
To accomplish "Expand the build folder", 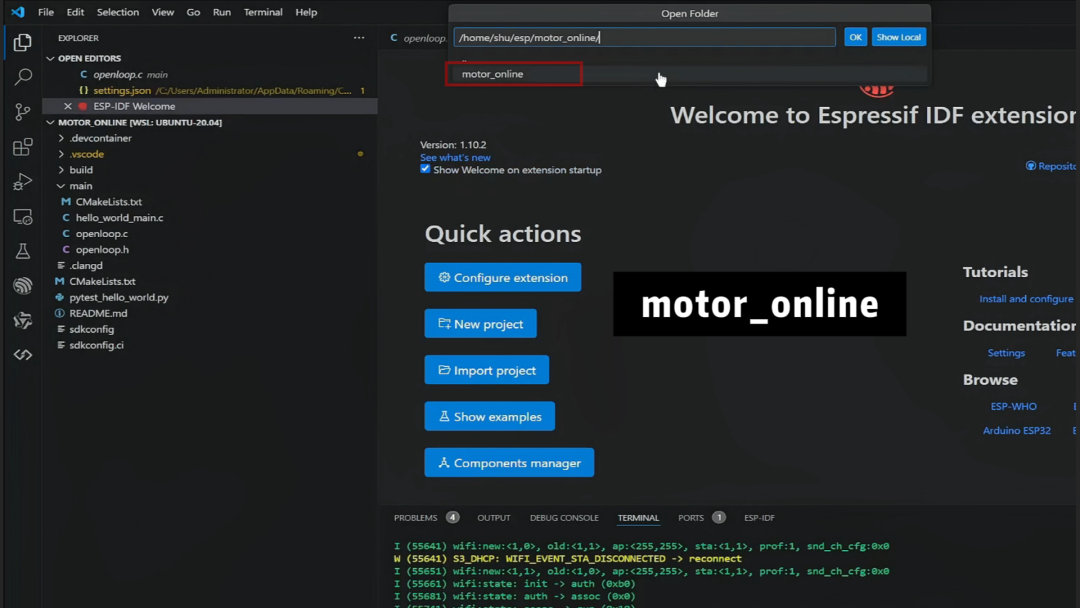I will [61, 170].
